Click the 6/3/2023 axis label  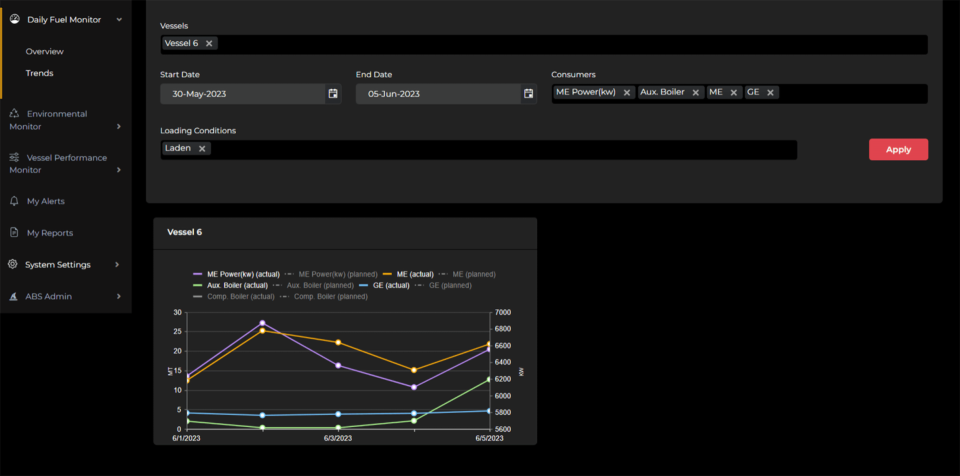338,438
